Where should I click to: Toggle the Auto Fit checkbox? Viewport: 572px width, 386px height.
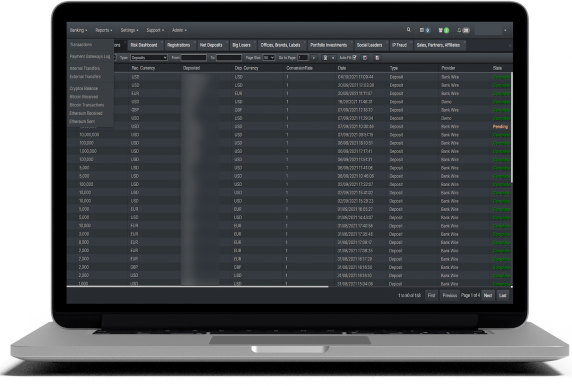point(354,57)
